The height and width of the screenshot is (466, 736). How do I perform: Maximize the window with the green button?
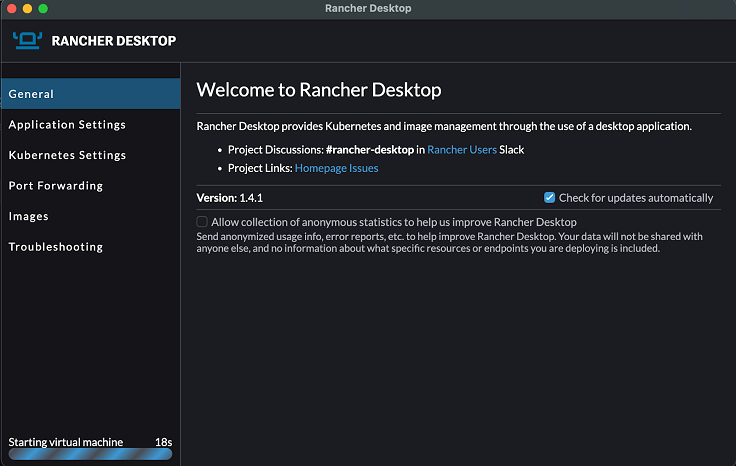(x=43, y=8)
